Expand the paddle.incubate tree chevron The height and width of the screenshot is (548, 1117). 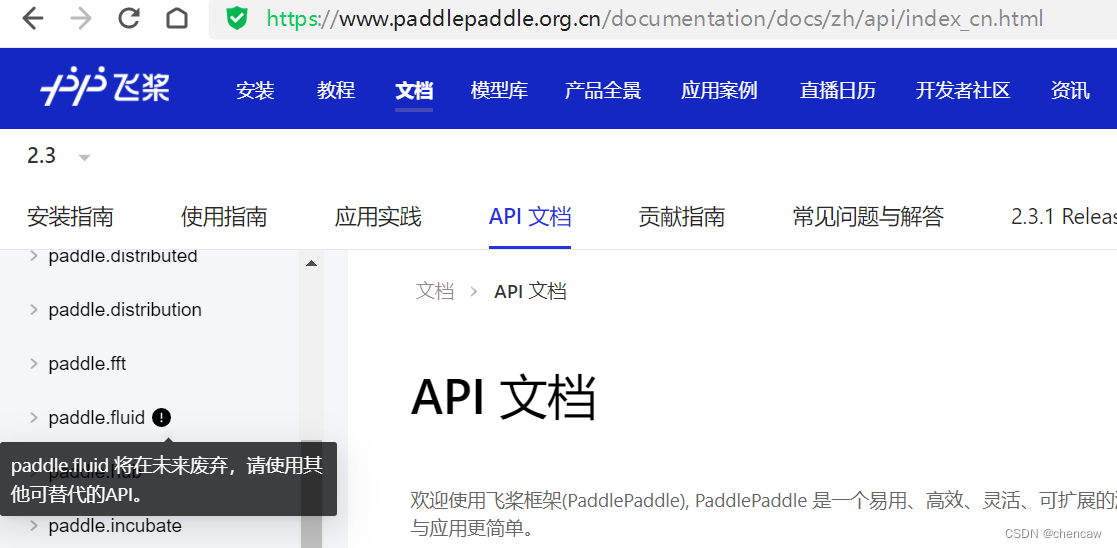pyautogui.click(x=33, y=526)
